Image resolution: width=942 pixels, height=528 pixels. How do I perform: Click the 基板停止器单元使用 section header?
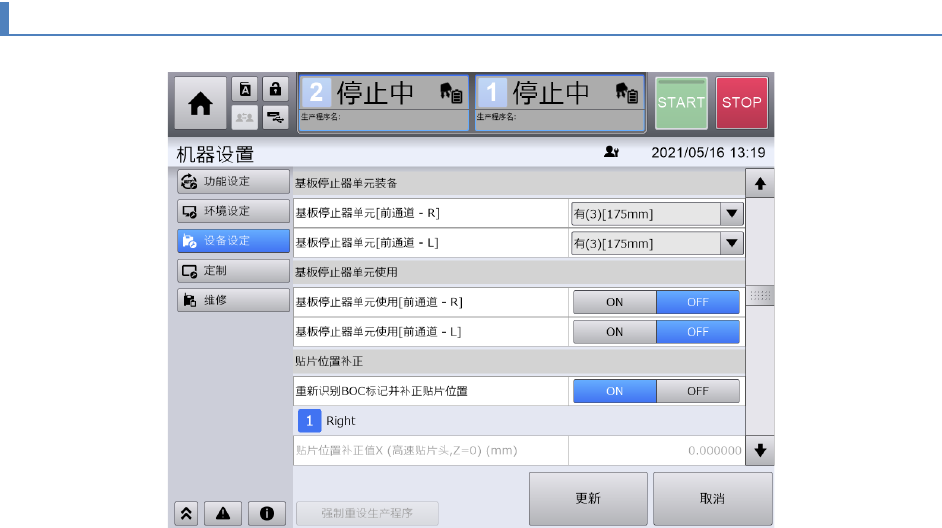(x=519, y=272)
